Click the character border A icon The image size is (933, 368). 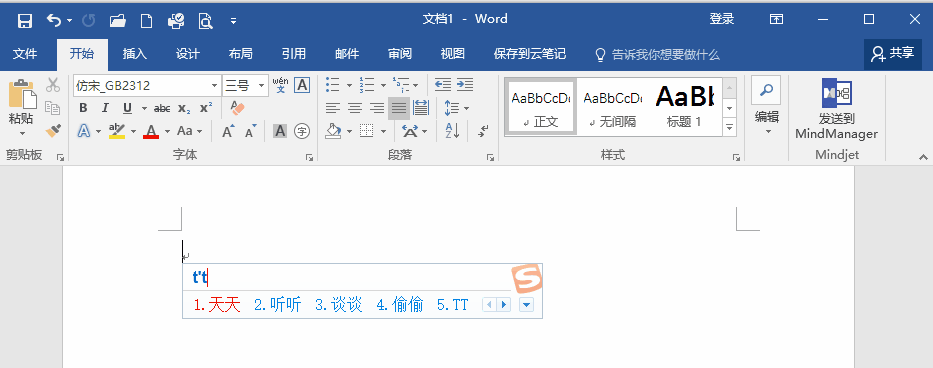pyautogui.click(x=302, y=85)
